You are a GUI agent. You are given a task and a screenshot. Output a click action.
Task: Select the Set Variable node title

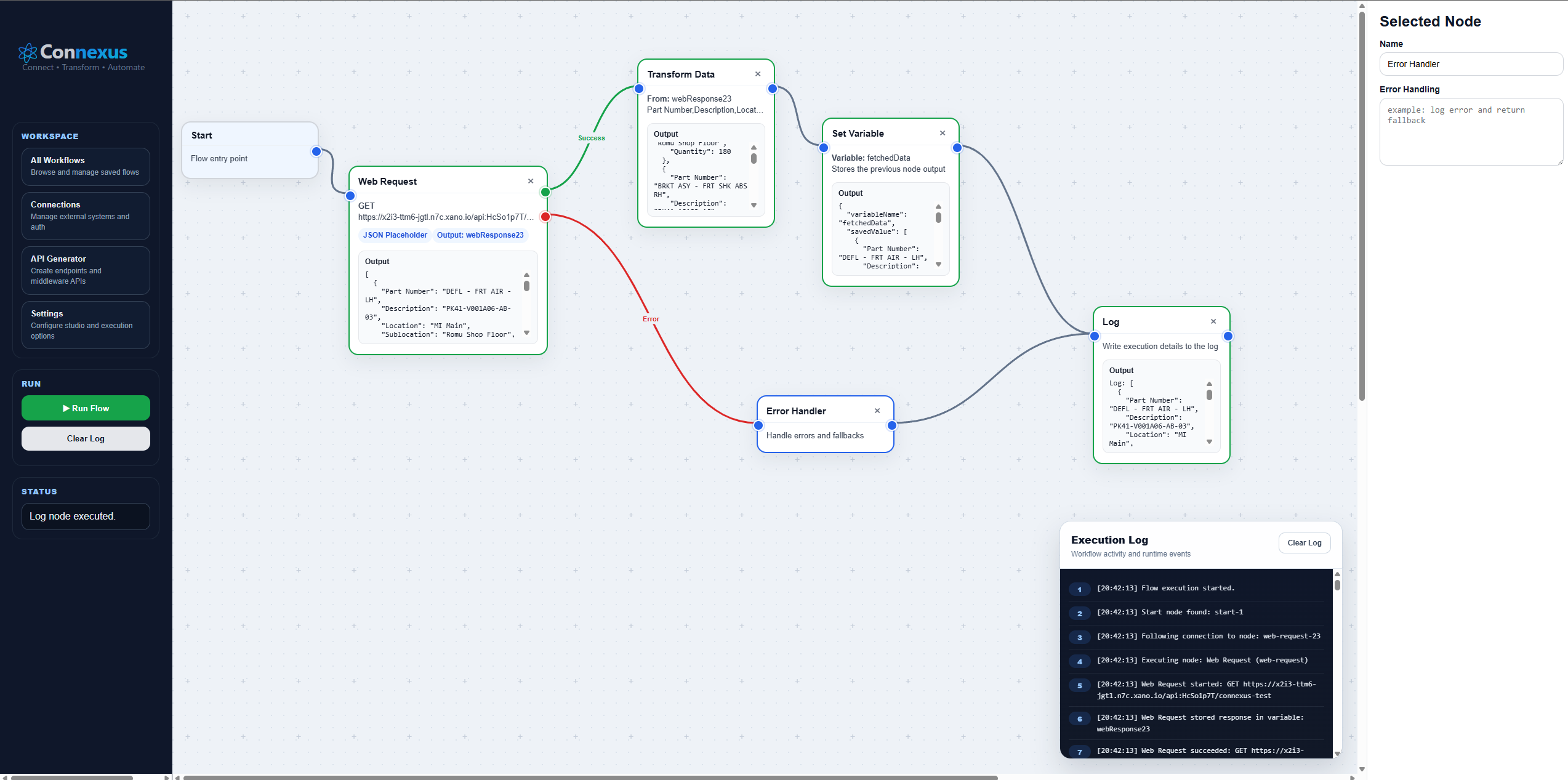tap(858, 134)
